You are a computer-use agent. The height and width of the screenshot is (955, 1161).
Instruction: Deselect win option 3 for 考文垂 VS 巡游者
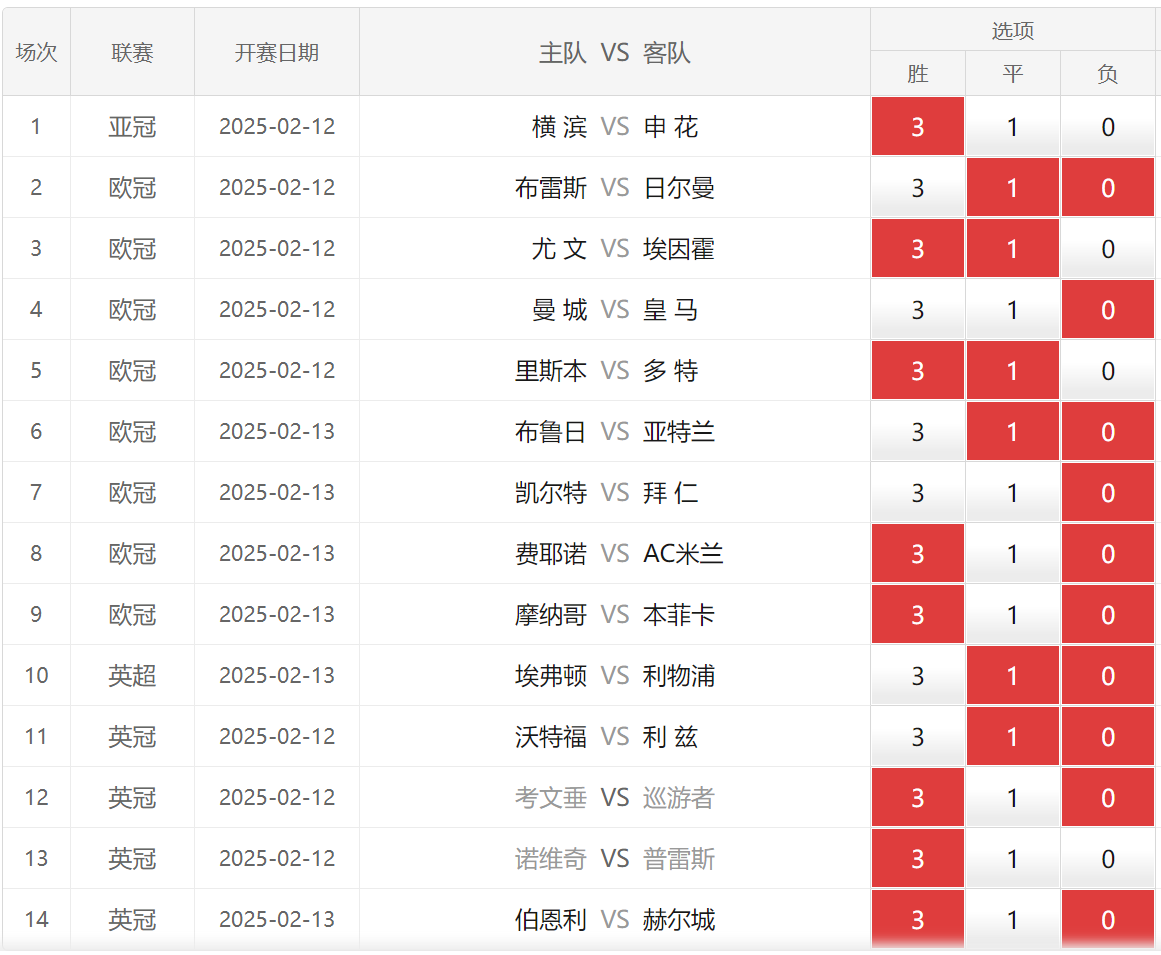(917, 797)
